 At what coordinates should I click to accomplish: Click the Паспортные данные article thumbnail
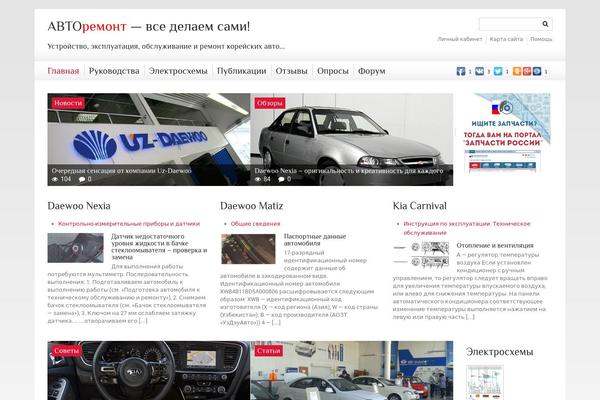pyautogui.click(x=248, y=249)
